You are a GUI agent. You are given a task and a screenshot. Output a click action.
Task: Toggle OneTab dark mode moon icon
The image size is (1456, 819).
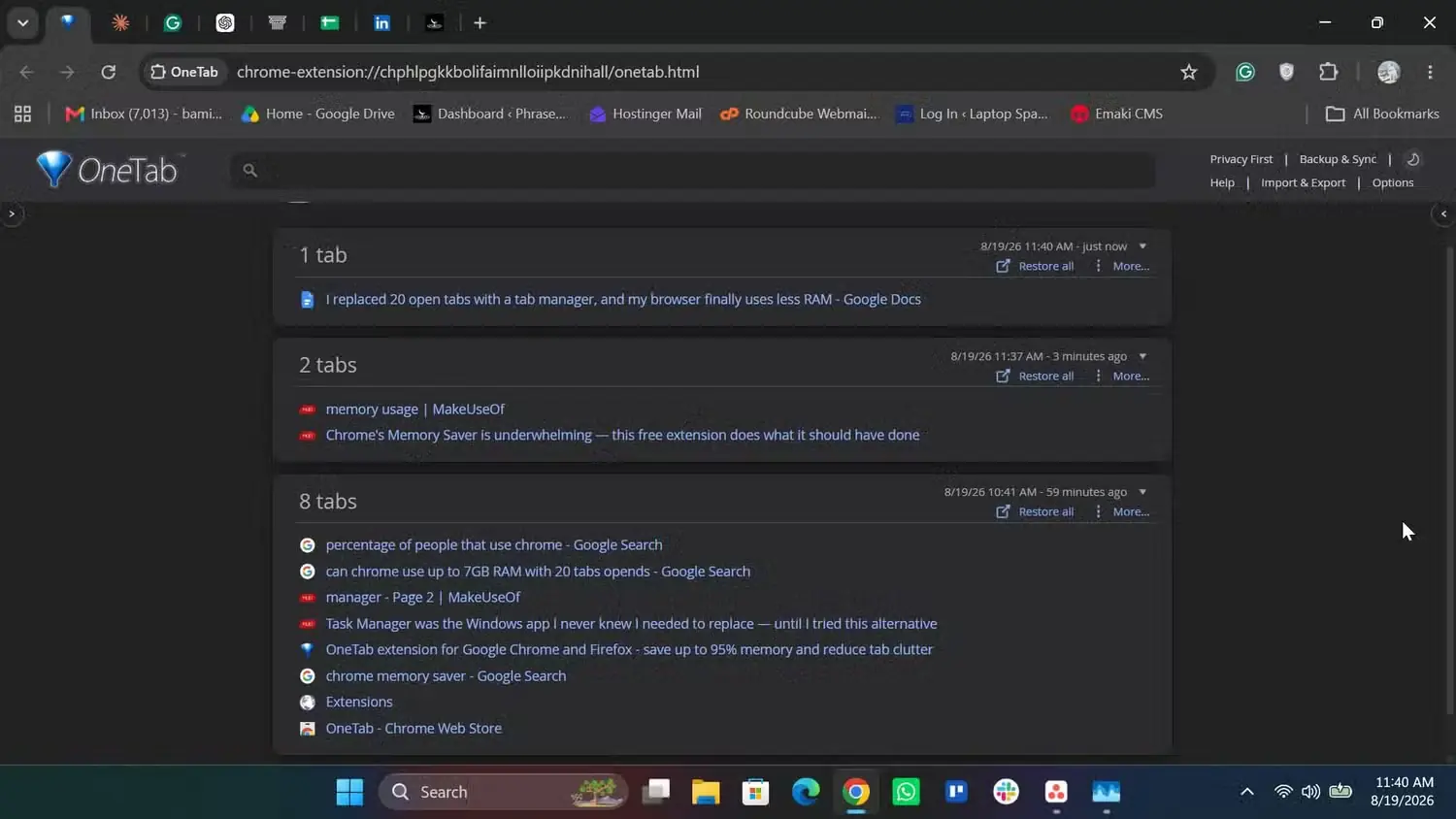[1413, 159]
